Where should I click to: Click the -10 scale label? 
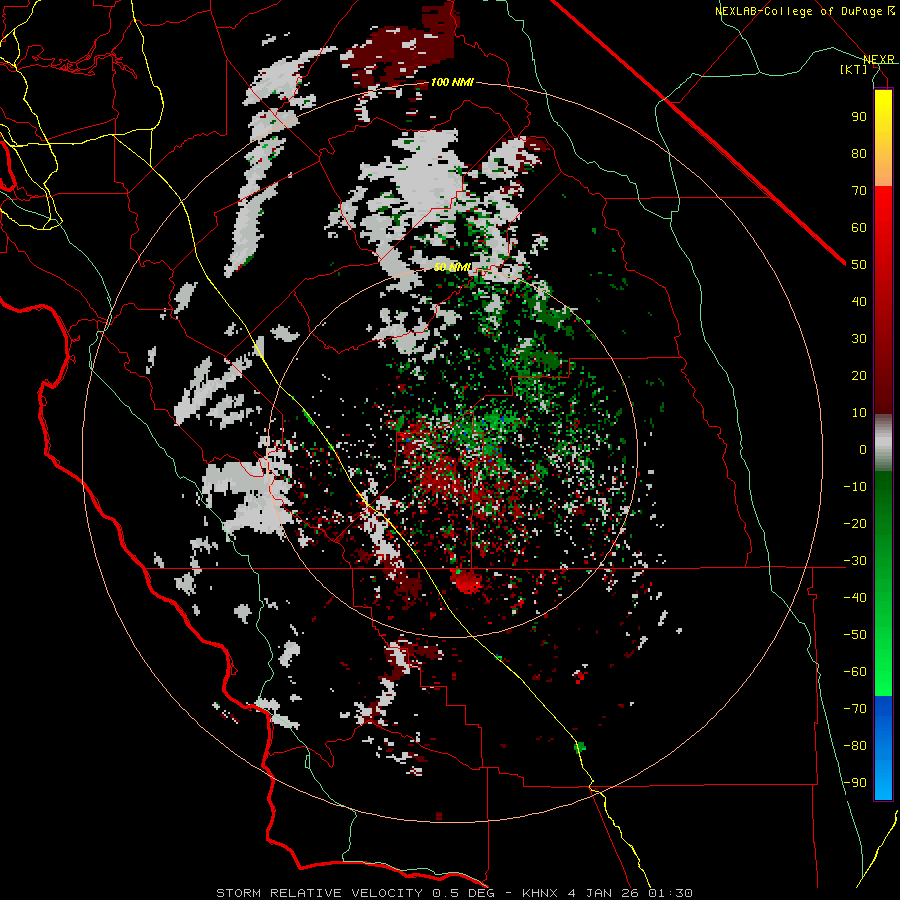click(x=855, y=487)
